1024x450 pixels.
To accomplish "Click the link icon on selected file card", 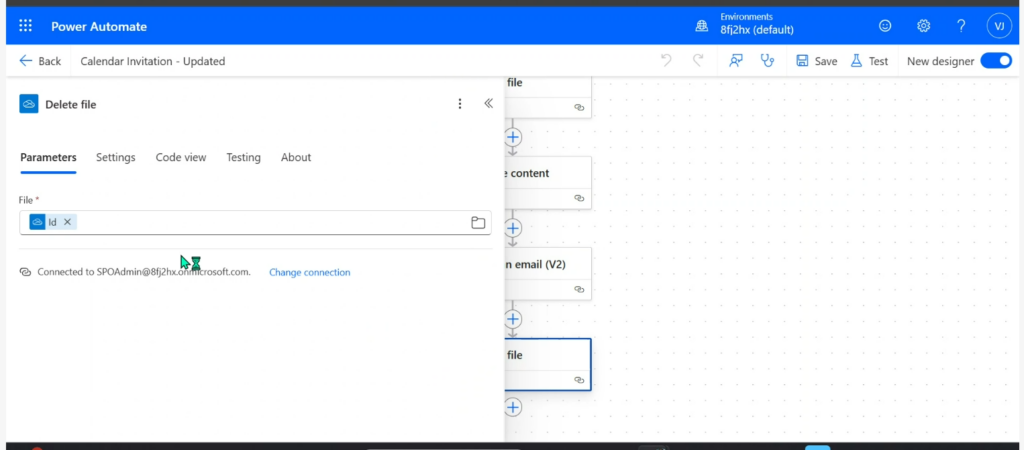I will [579, 380].
